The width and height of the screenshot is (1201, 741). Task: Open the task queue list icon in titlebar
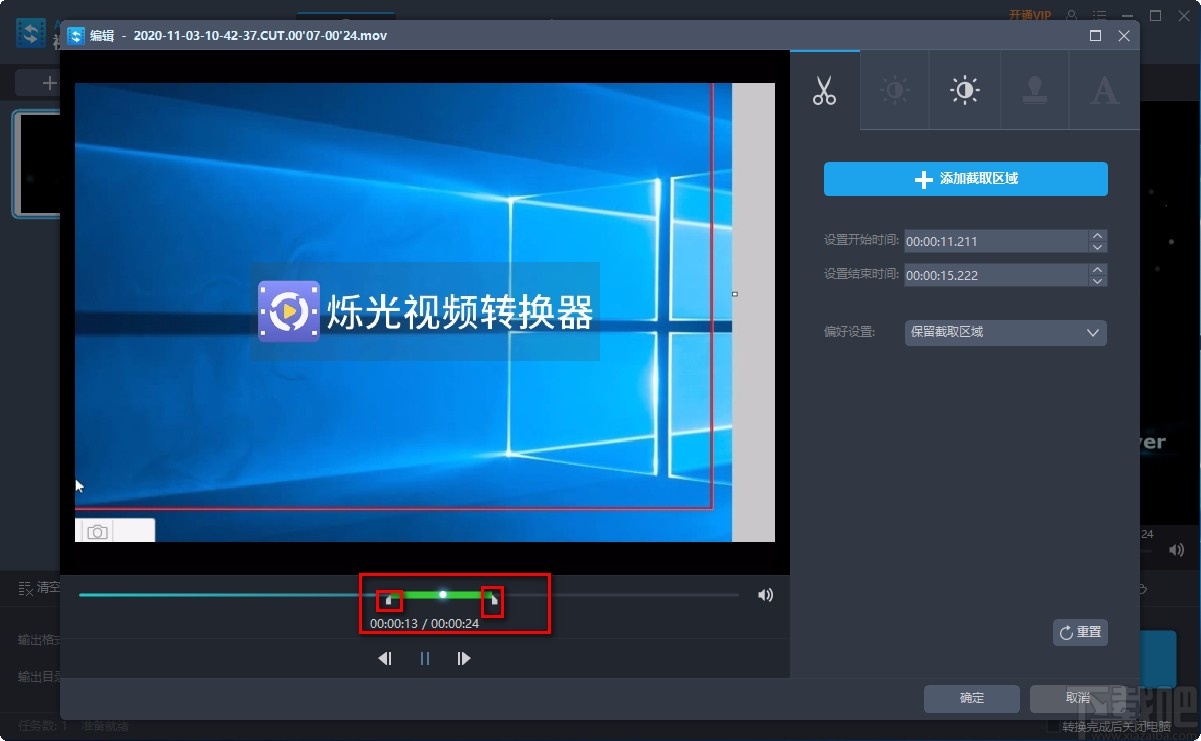coord(1097,15)
